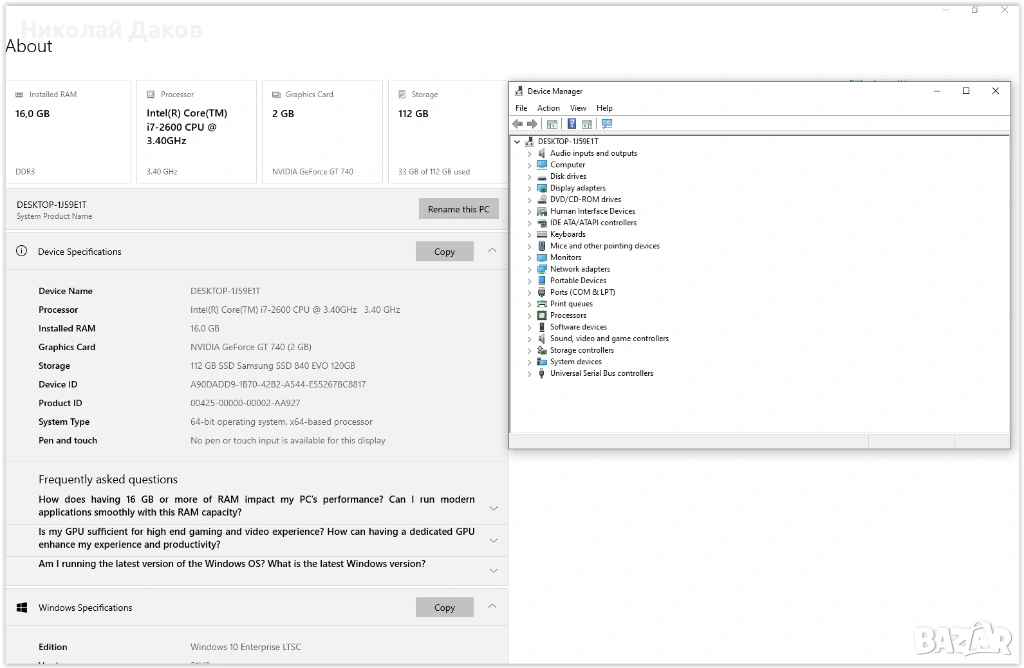Click the Rename this PC button
Image resolution: width=1024 pixels, height=668 pixels.
coord(458,209)
